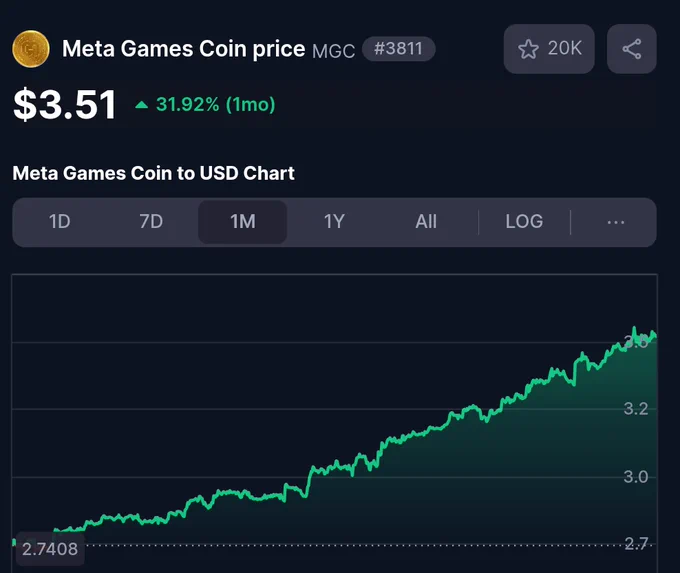Open the share icon button
Screen dimensions: 680x573
click(631, 49)
